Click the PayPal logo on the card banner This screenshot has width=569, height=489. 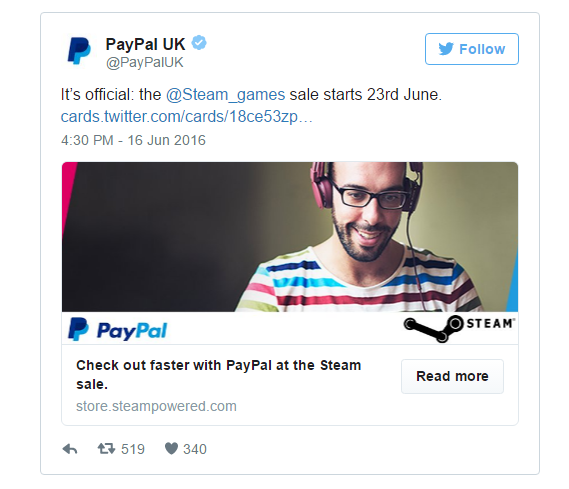point(118,329)
